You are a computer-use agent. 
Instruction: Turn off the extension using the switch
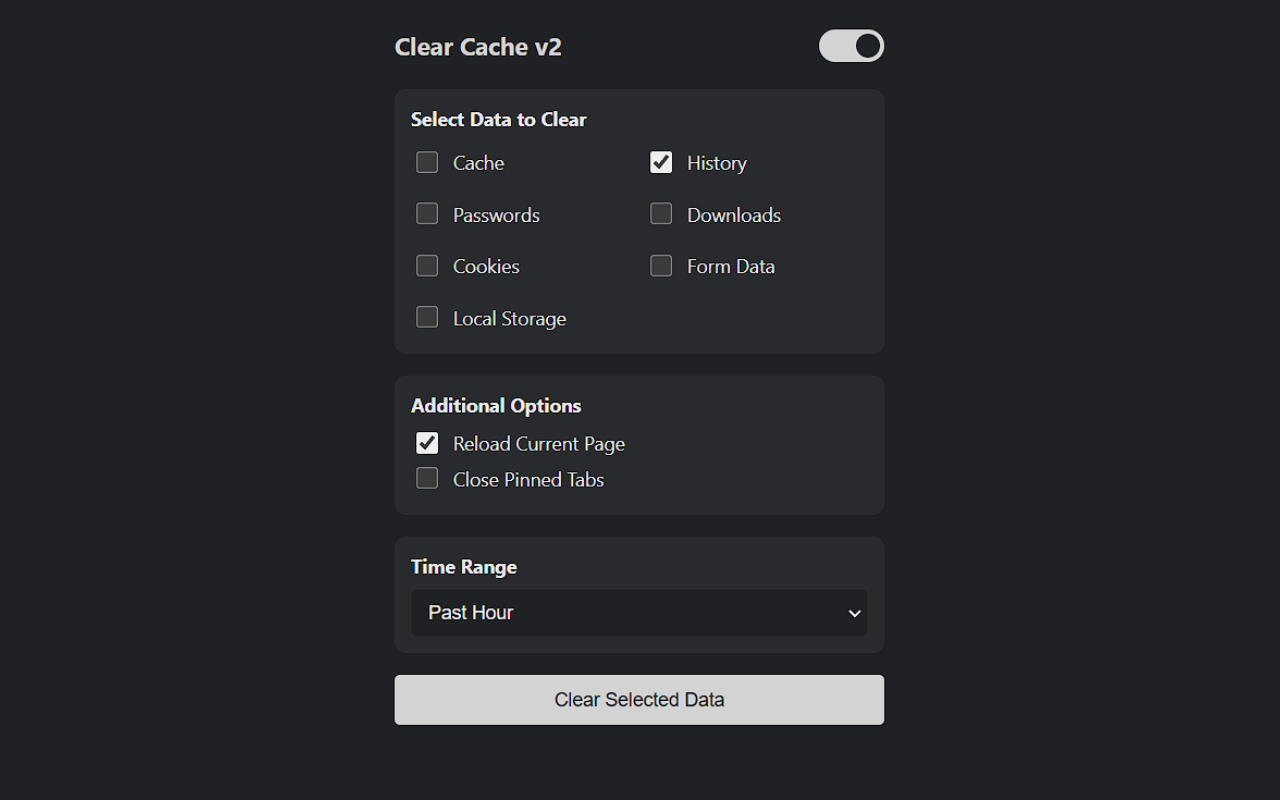pos(851,45)
